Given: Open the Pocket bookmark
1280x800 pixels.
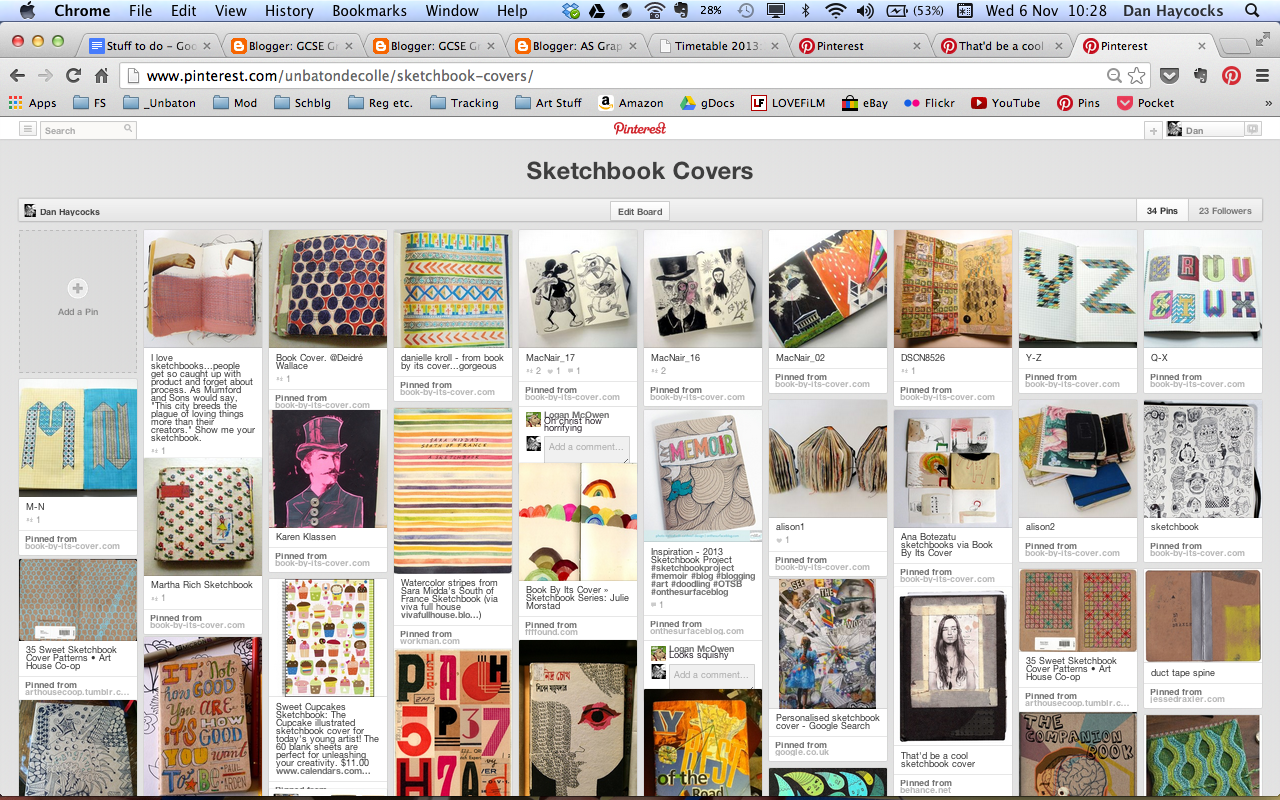Looking at the screenshot, I should (x=1146, y=103).
